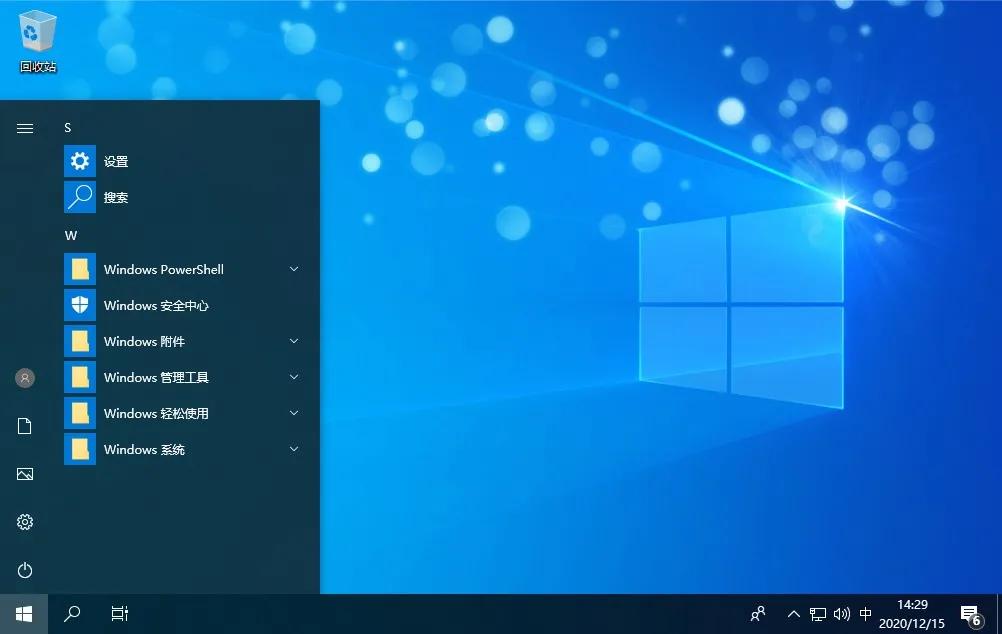Select Windows 安全中心 in the Start menu
The image size is (1002, 634).
coord(155,305)
